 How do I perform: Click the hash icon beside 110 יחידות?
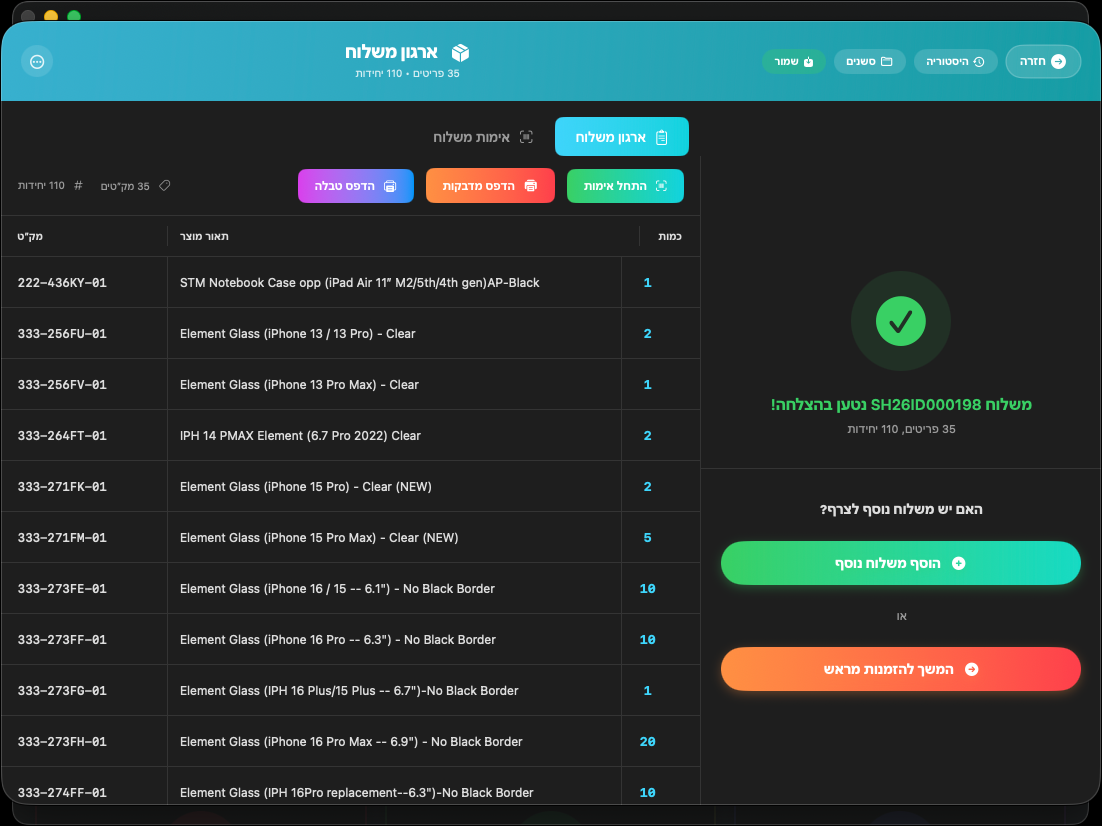78,185
